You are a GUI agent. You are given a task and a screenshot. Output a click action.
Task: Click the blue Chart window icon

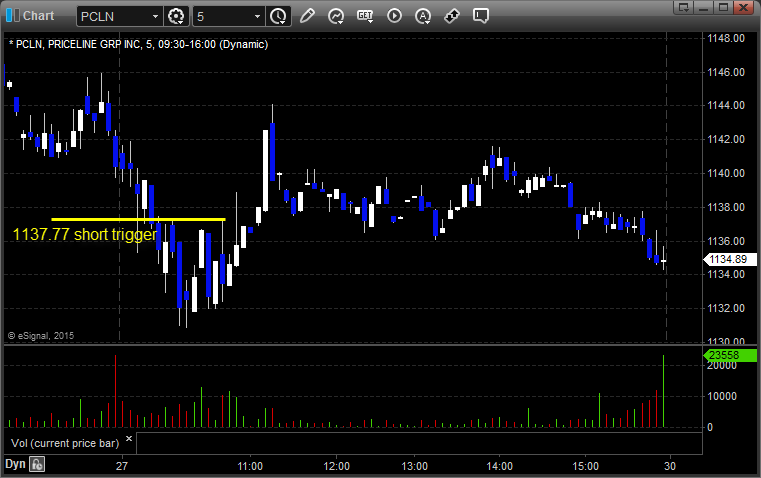[x=13, y=16]
